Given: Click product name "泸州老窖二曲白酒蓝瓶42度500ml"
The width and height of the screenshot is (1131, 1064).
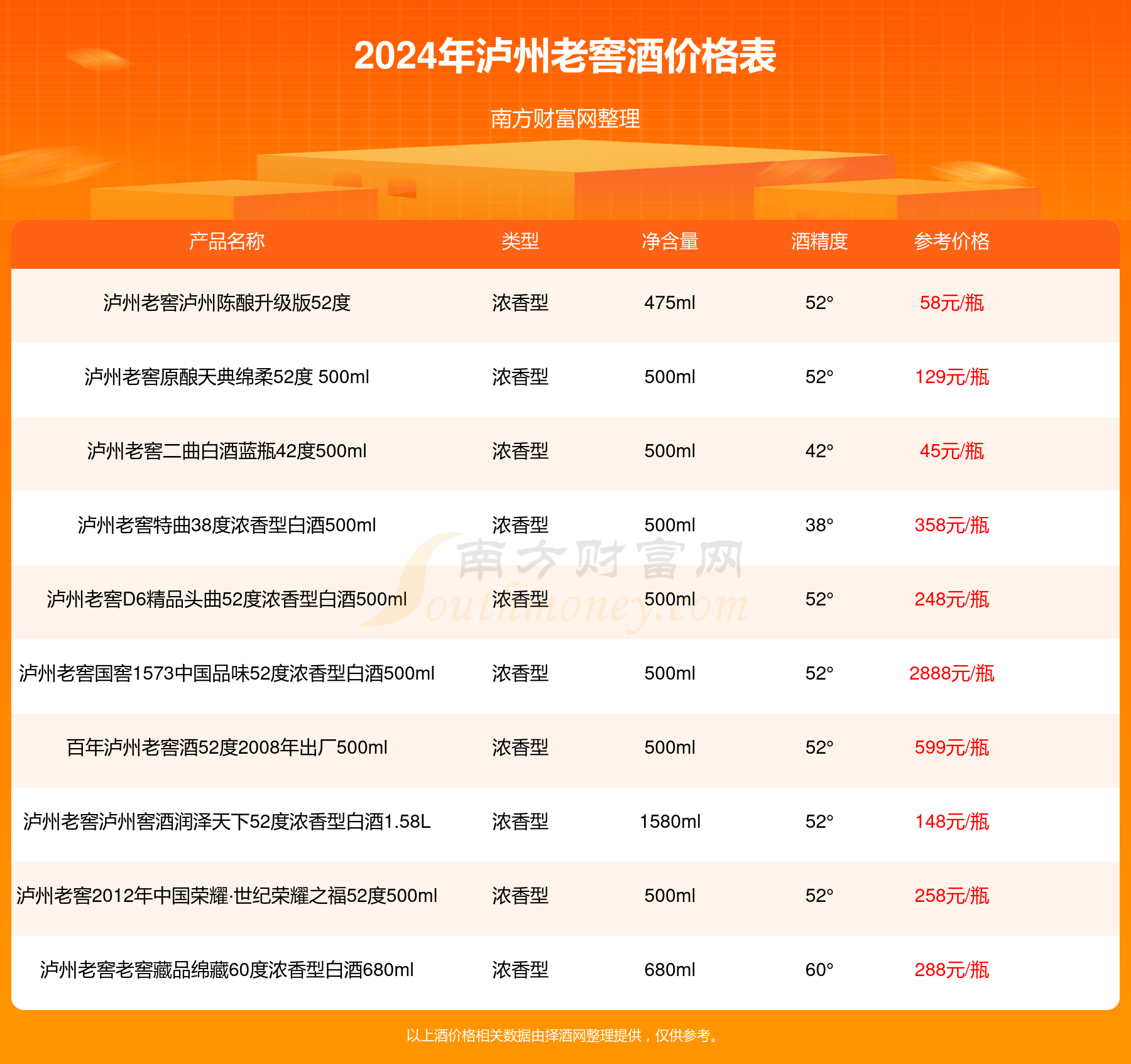Looking at the screenshot, I should click(227, 451).
